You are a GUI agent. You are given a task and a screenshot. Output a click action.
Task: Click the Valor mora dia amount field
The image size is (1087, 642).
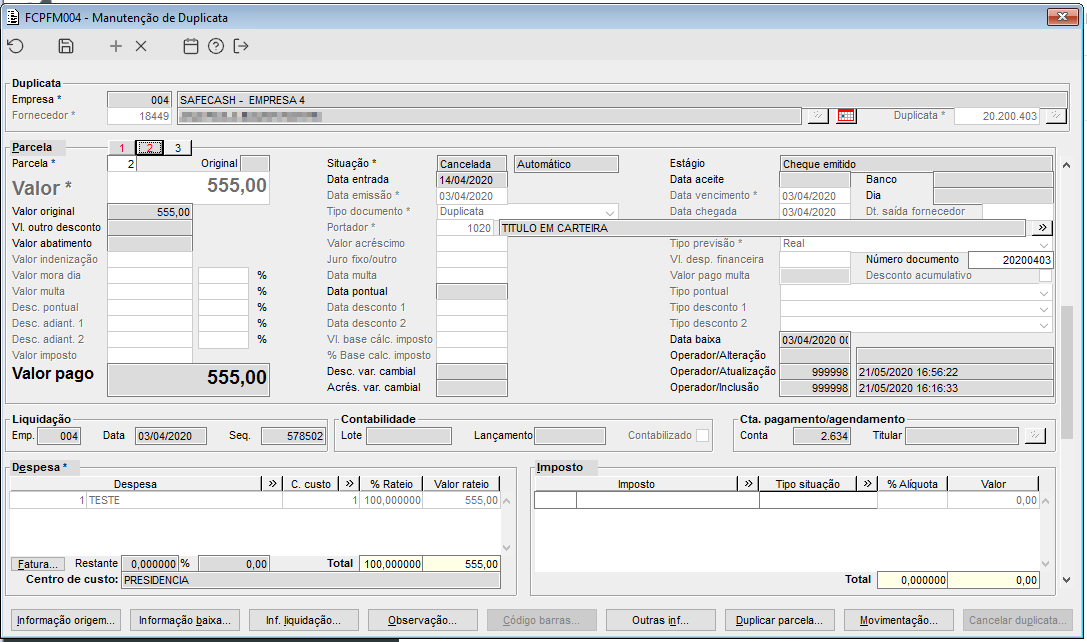pos(150,276)
